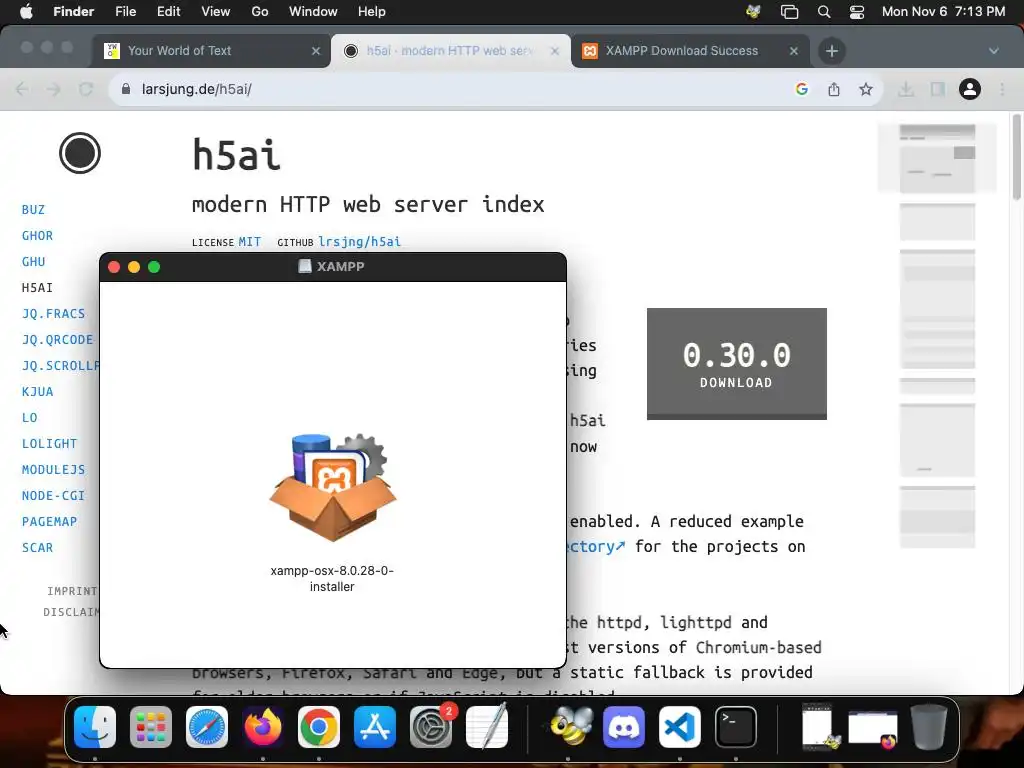Open the xampp-osx-8.0.28-0-installer package icon
Image resolution: width=1024 pixels, height=768 pixels.
pos(332,487)
